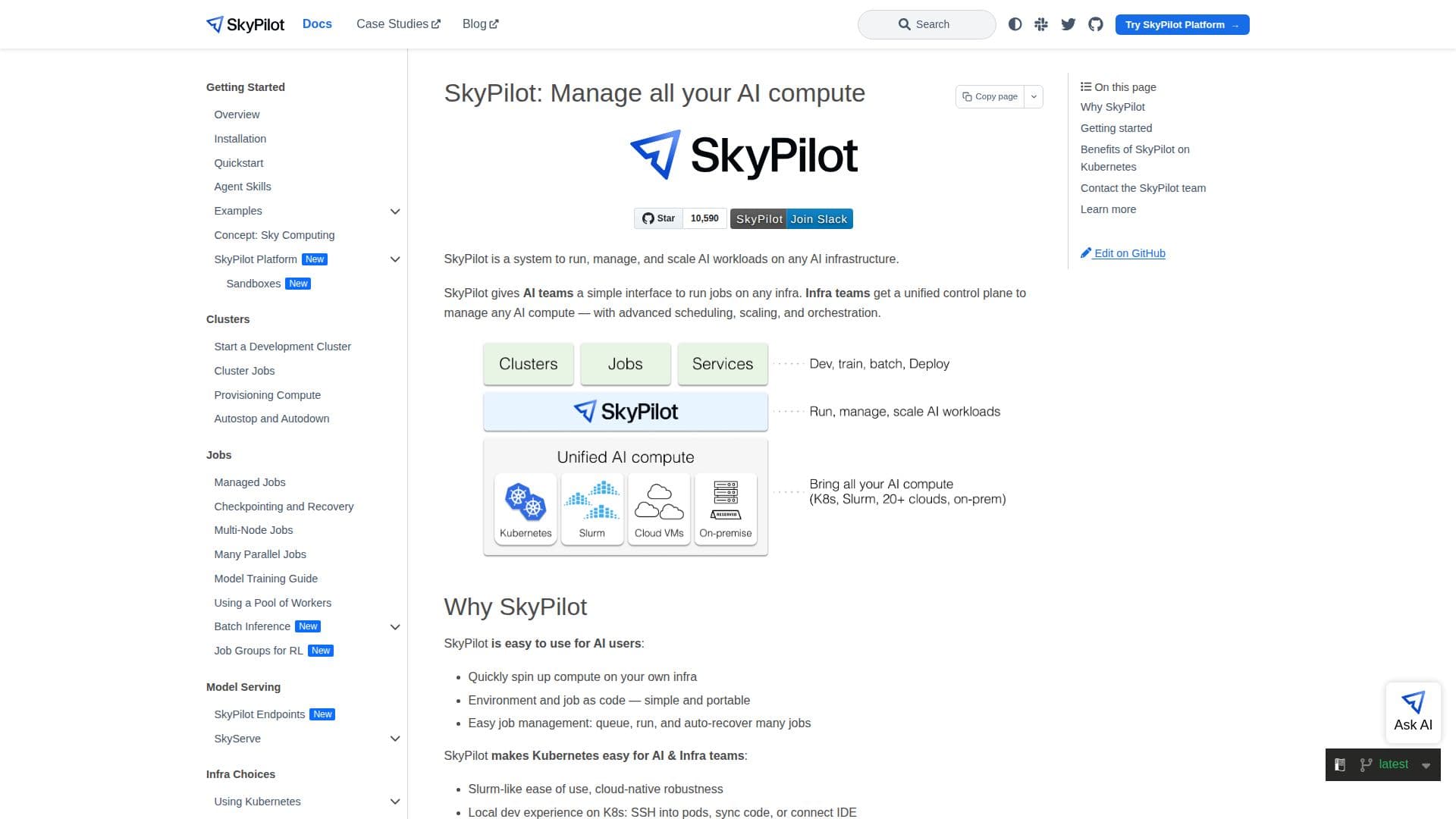This screenshot has width=1456, height=819.
Task: Open the SkyPilot Endpoints page
Action: pos(259,714)
